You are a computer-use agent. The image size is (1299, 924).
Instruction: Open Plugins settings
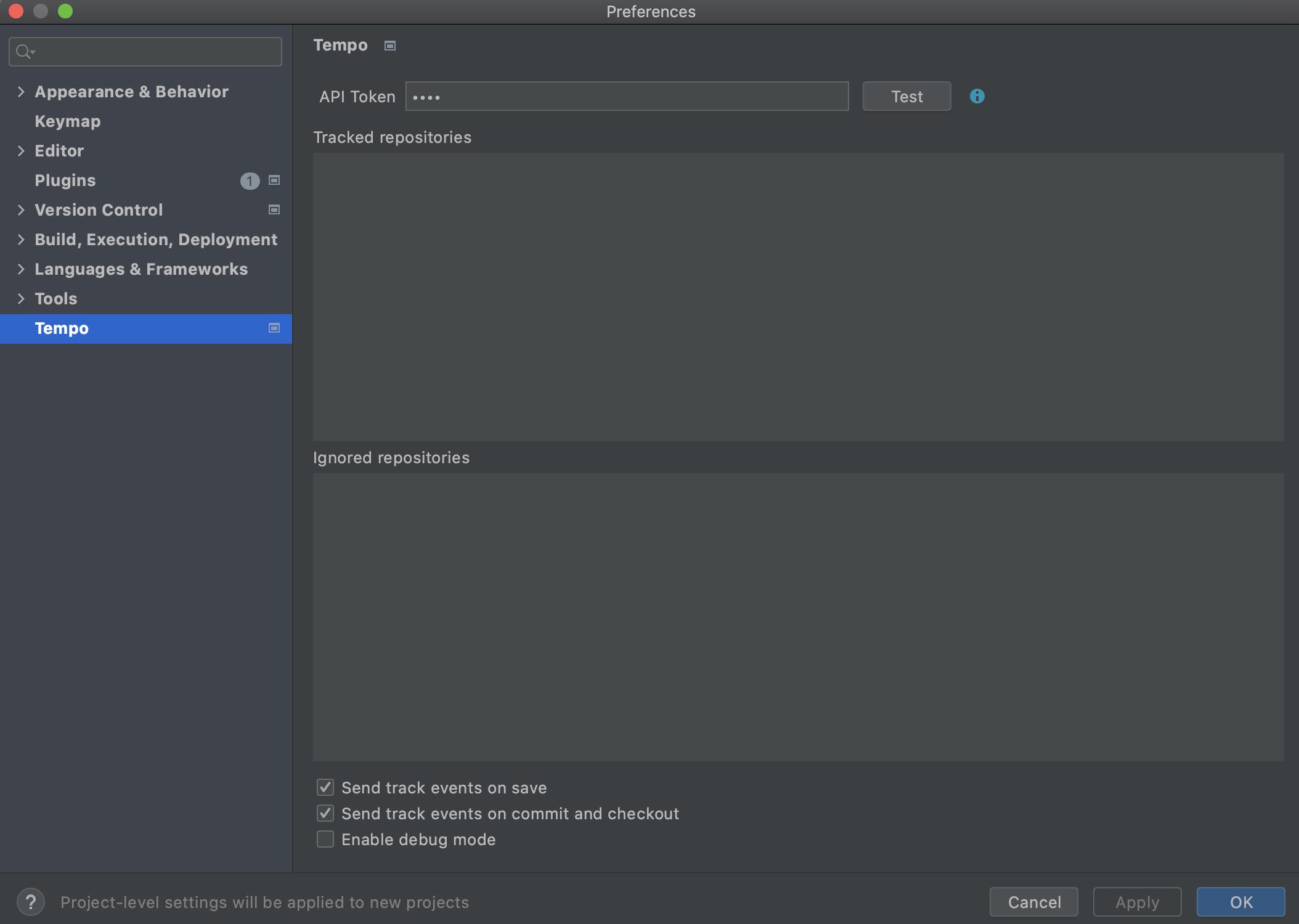point(65,180)
